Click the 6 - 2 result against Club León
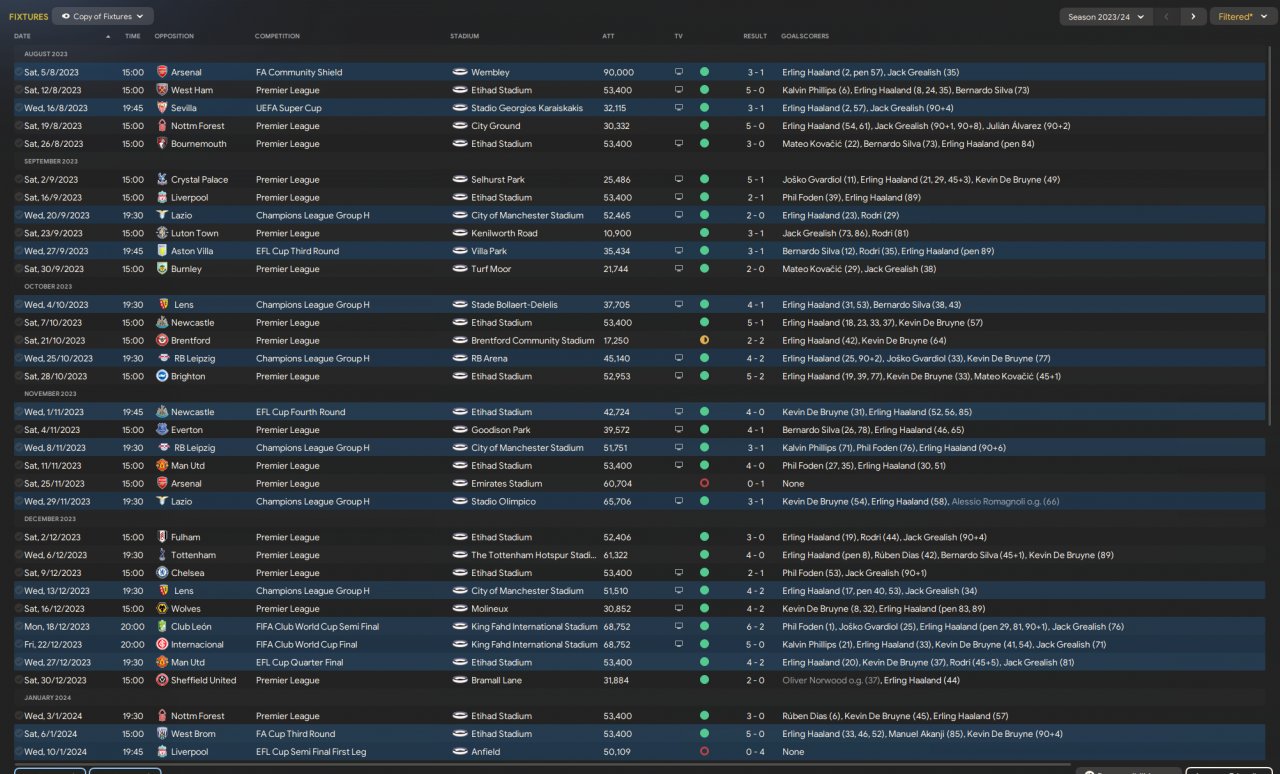The width and height of the screenshot is (1280, 774). coord(756,627)
